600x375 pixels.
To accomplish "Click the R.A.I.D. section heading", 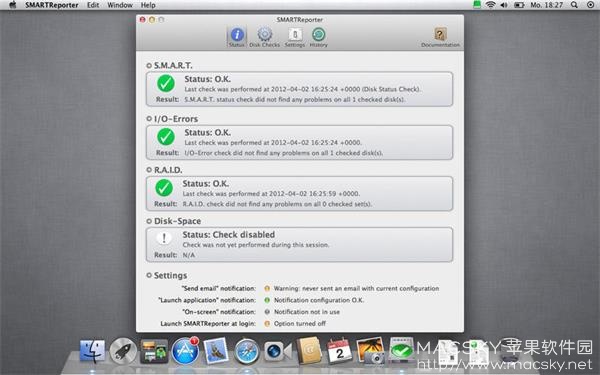I will 168,170.
